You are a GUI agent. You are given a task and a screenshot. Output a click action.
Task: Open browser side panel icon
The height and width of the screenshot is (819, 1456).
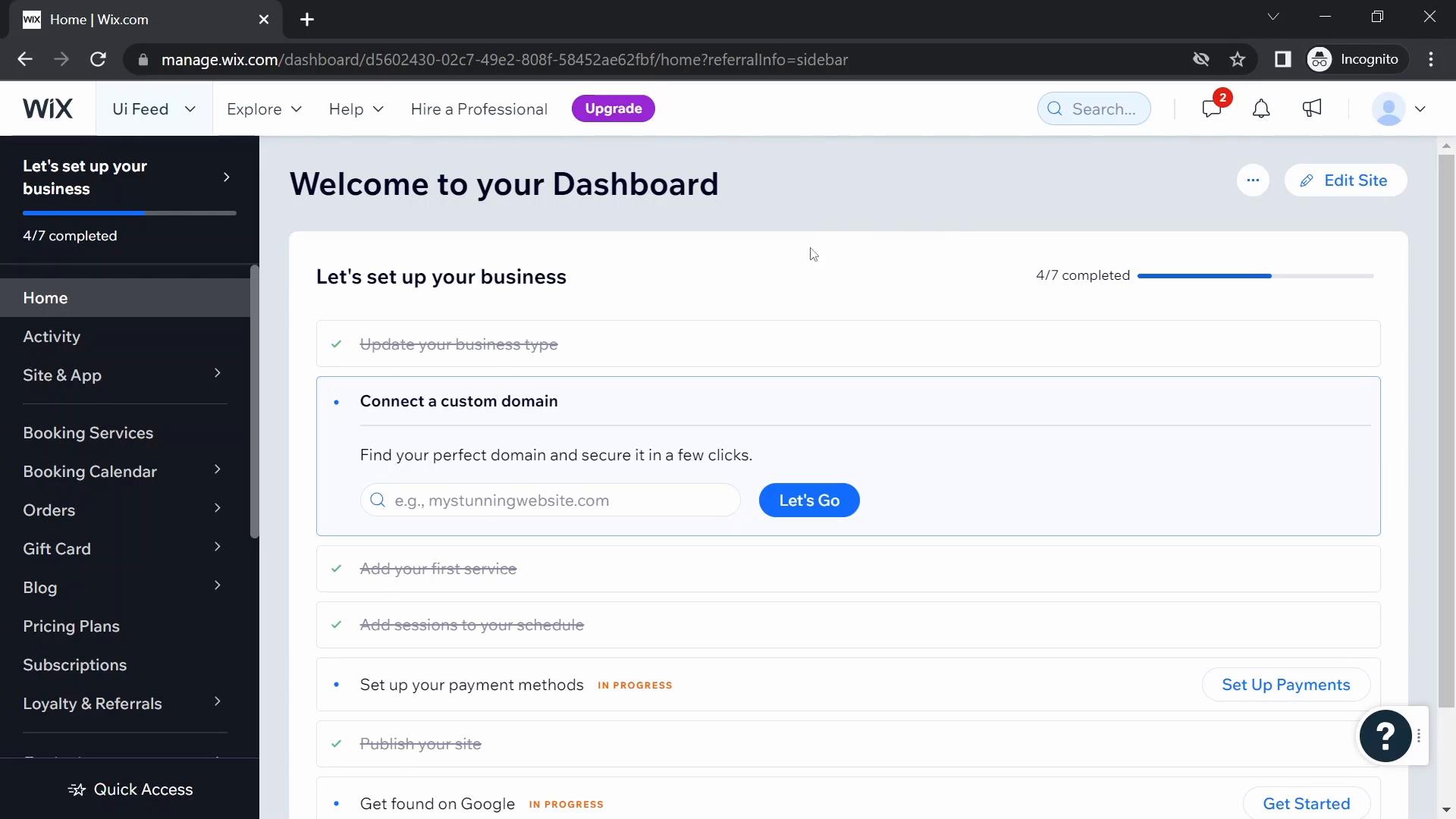pos(1282,59)
